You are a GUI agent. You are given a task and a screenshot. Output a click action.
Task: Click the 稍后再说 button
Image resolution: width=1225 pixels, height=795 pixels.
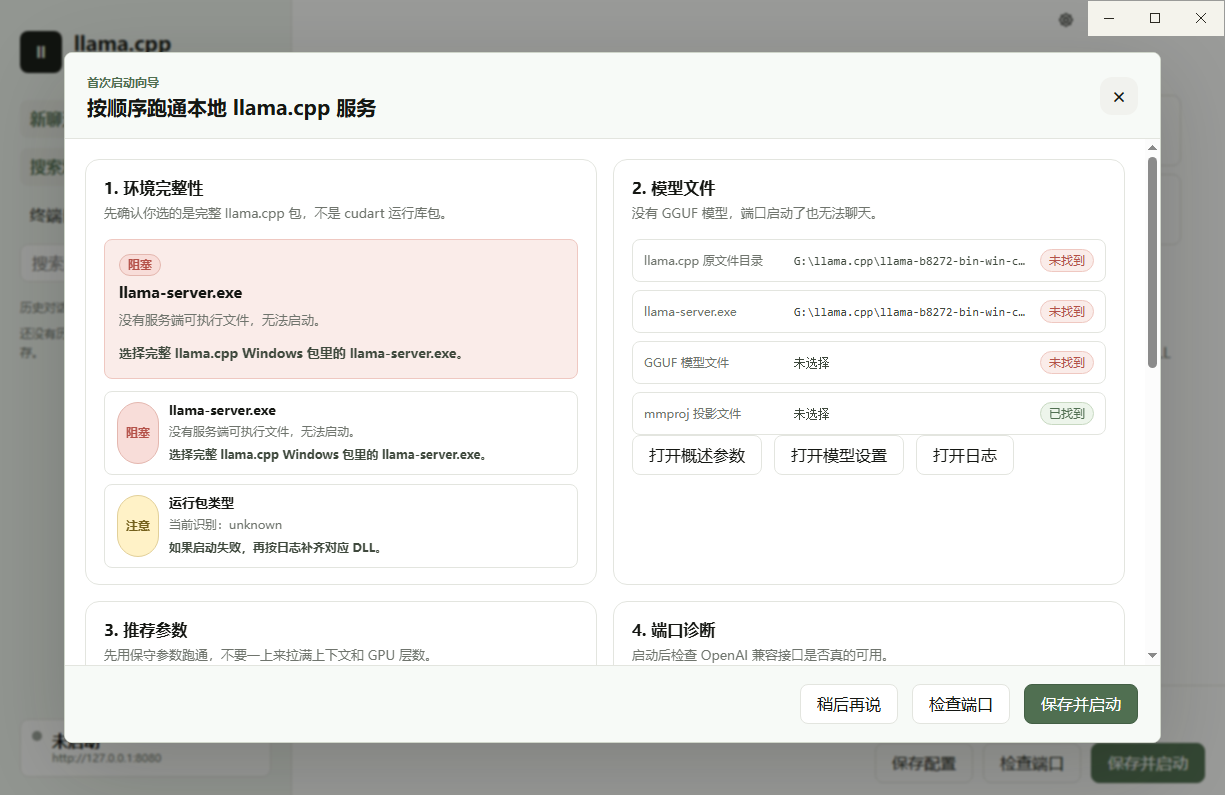pos(848,704)
